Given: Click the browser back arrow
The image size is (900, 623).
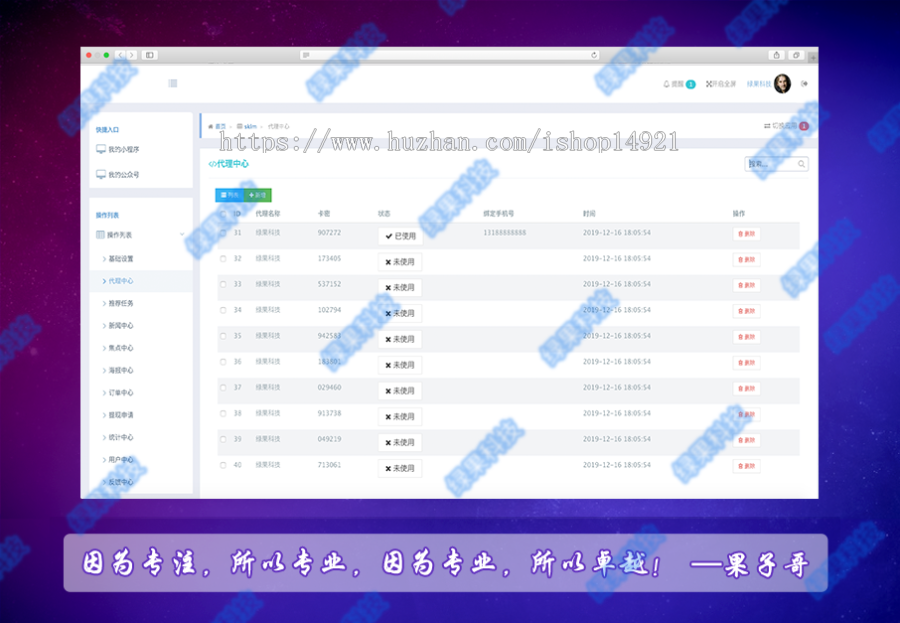Looking at the screenshot, I should 121,55.
